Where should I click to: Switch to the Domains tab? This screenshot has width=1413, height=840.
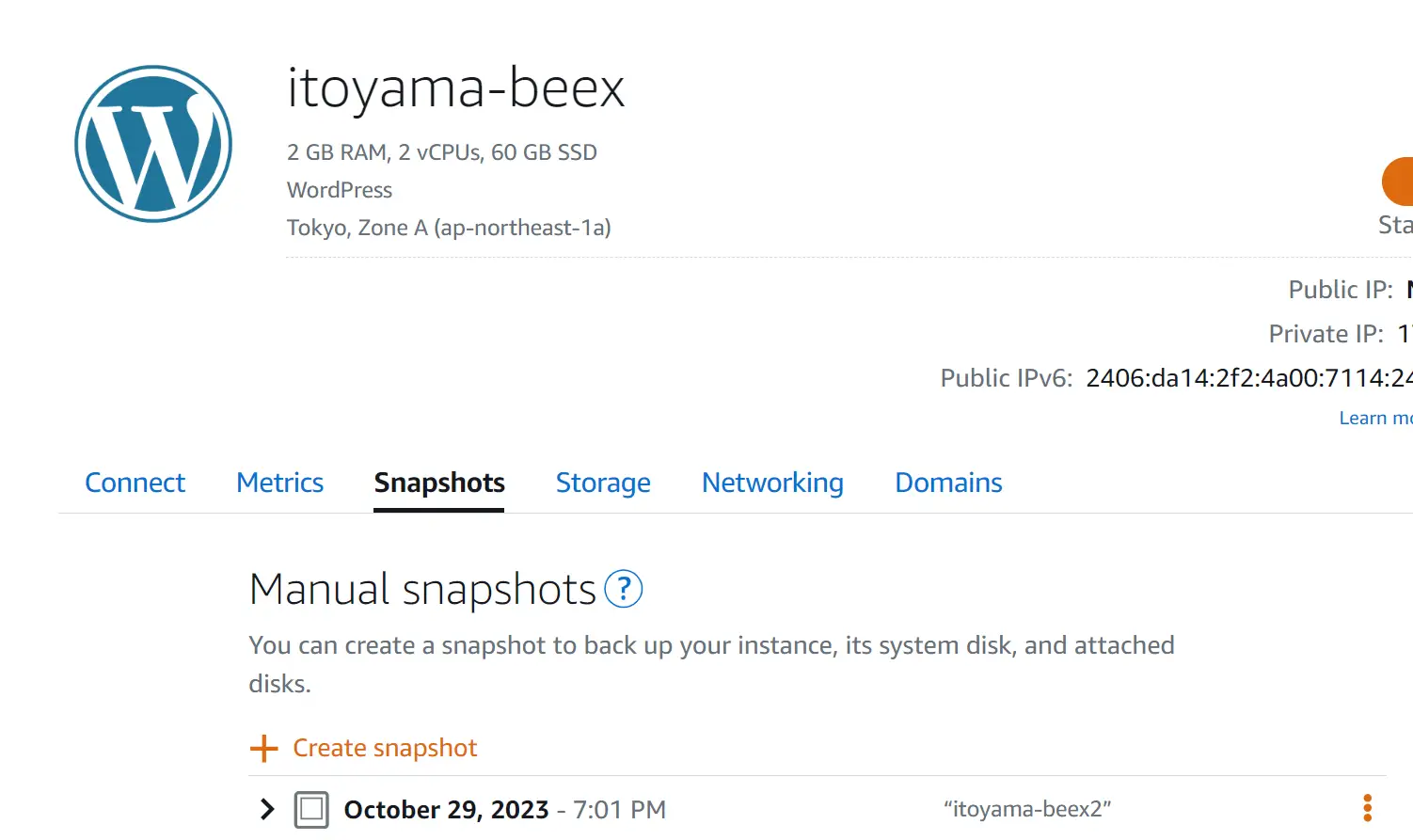948,483
